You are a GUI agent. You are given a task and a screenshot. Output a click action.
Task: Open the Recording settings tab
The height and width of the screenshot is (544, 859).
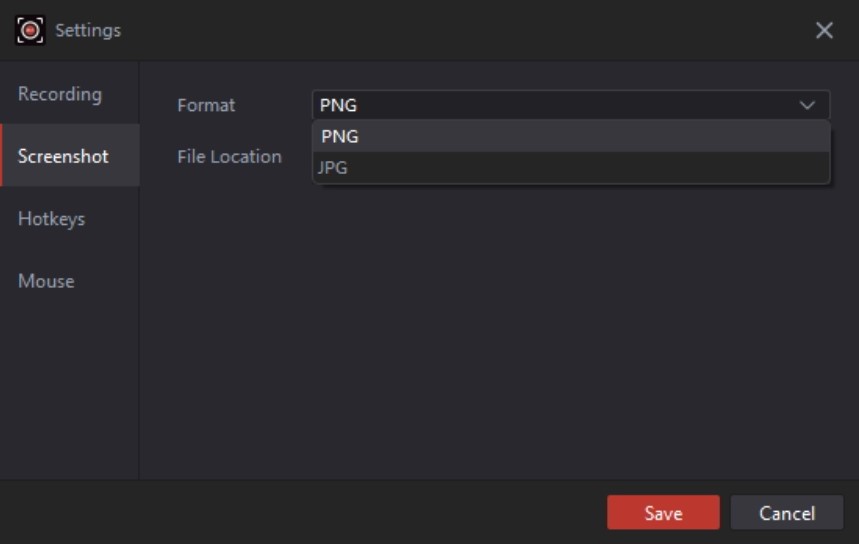point(60,94)
